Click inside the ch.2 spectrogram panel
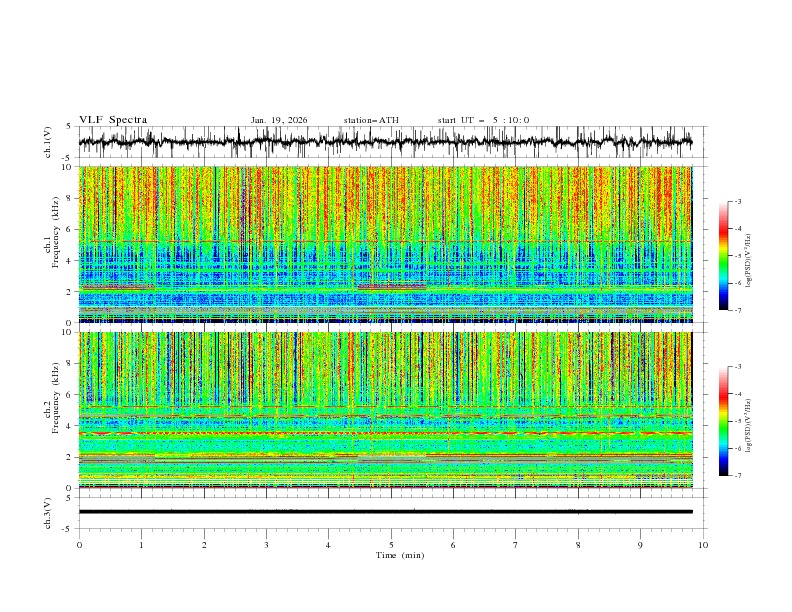The width and height of the screenshot is (792, 612). coord(385,410)
